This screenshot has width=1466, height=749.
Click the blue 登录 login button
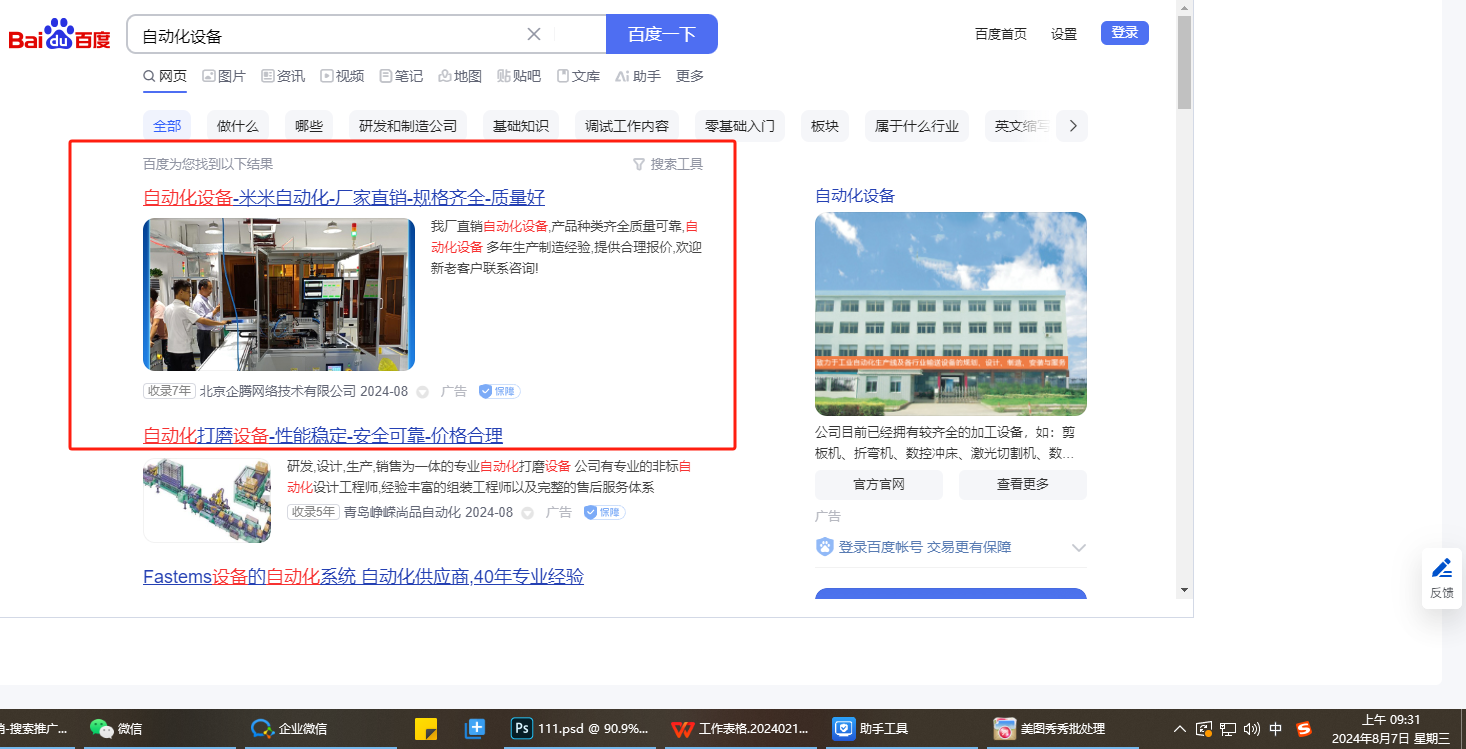[x=1125, y=33]
